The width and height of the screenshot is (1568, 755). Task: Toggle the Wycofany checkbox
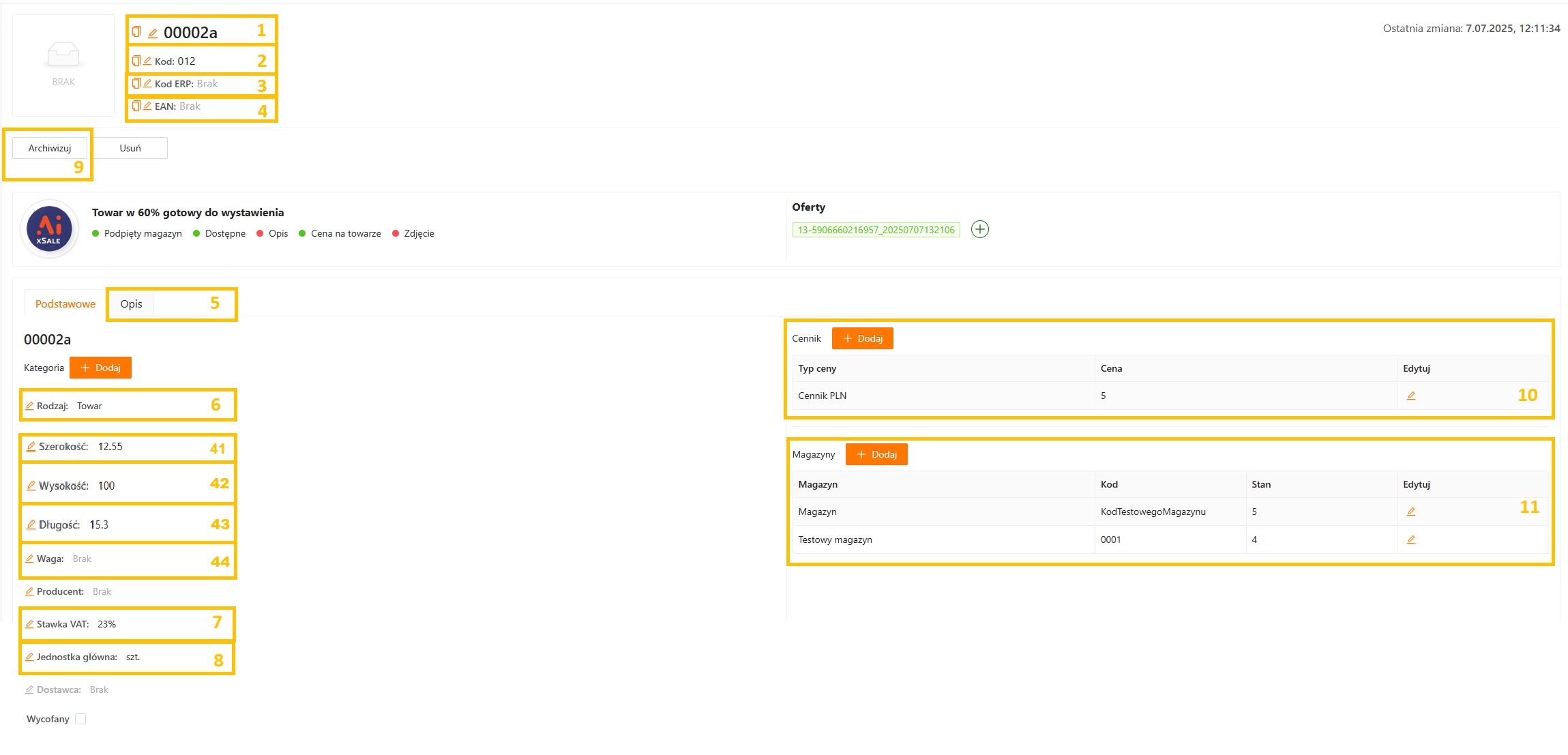click(80, 719)
